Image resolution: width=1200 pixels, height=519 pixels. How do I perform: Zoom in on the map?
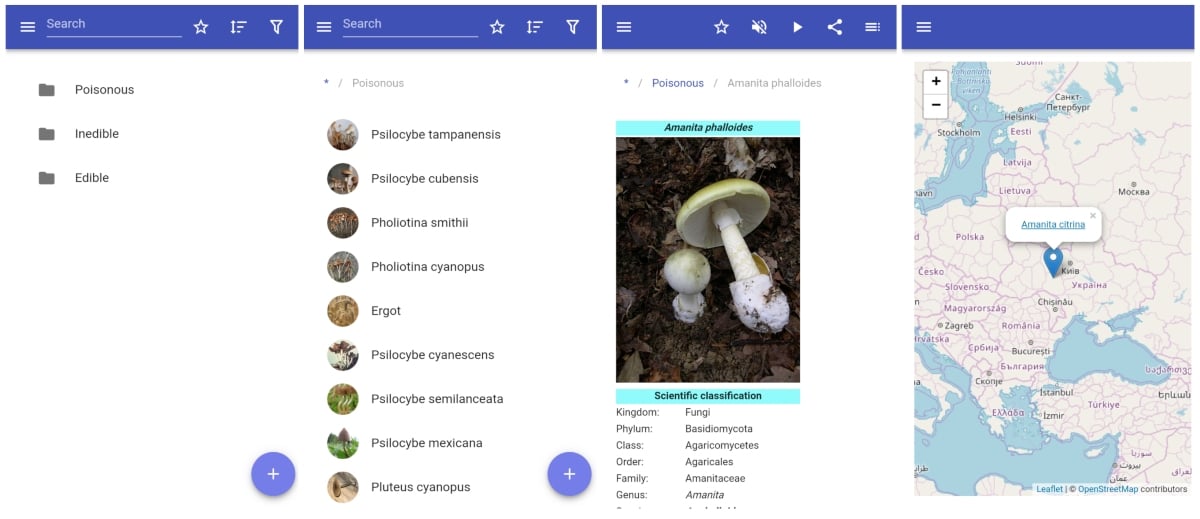tap(936, 82)
